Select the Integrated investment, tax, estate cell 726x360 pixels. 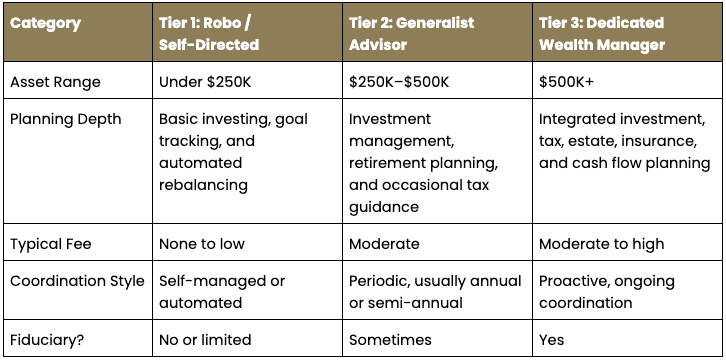[x=627, y=161]
